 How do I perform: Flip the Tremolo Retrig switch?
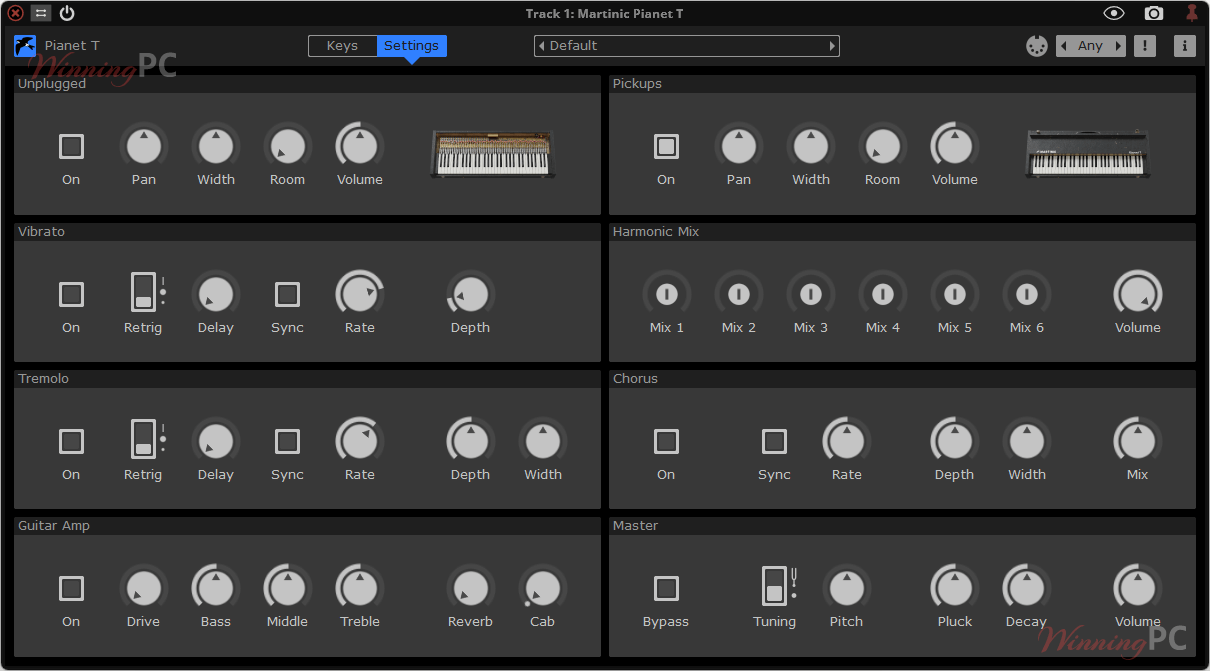pyautogui.click(x=143, y=439)
